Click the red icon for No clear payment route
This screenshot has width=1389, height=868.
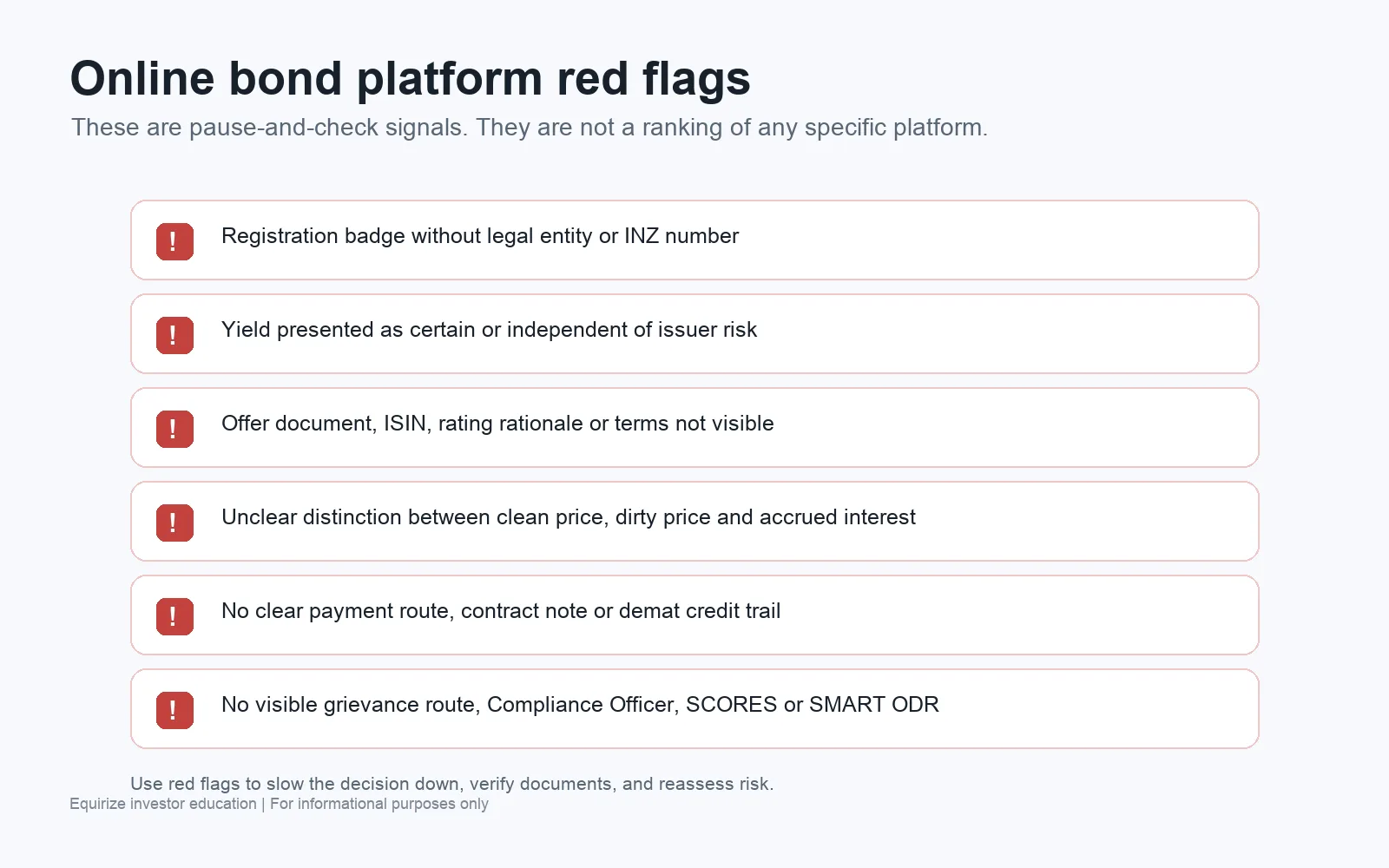(174, 616)
